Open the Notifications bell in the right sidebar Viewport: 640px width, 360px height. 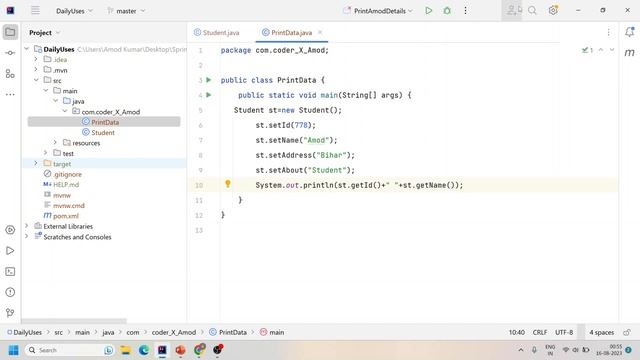click(629, 32)
